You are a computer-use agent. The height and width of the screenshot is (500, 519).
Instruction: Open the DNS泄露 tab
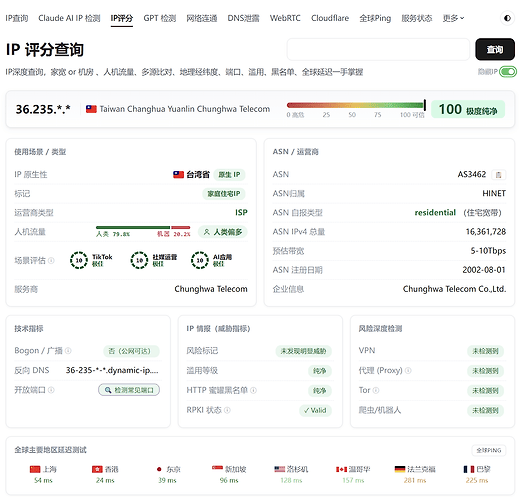243,18
